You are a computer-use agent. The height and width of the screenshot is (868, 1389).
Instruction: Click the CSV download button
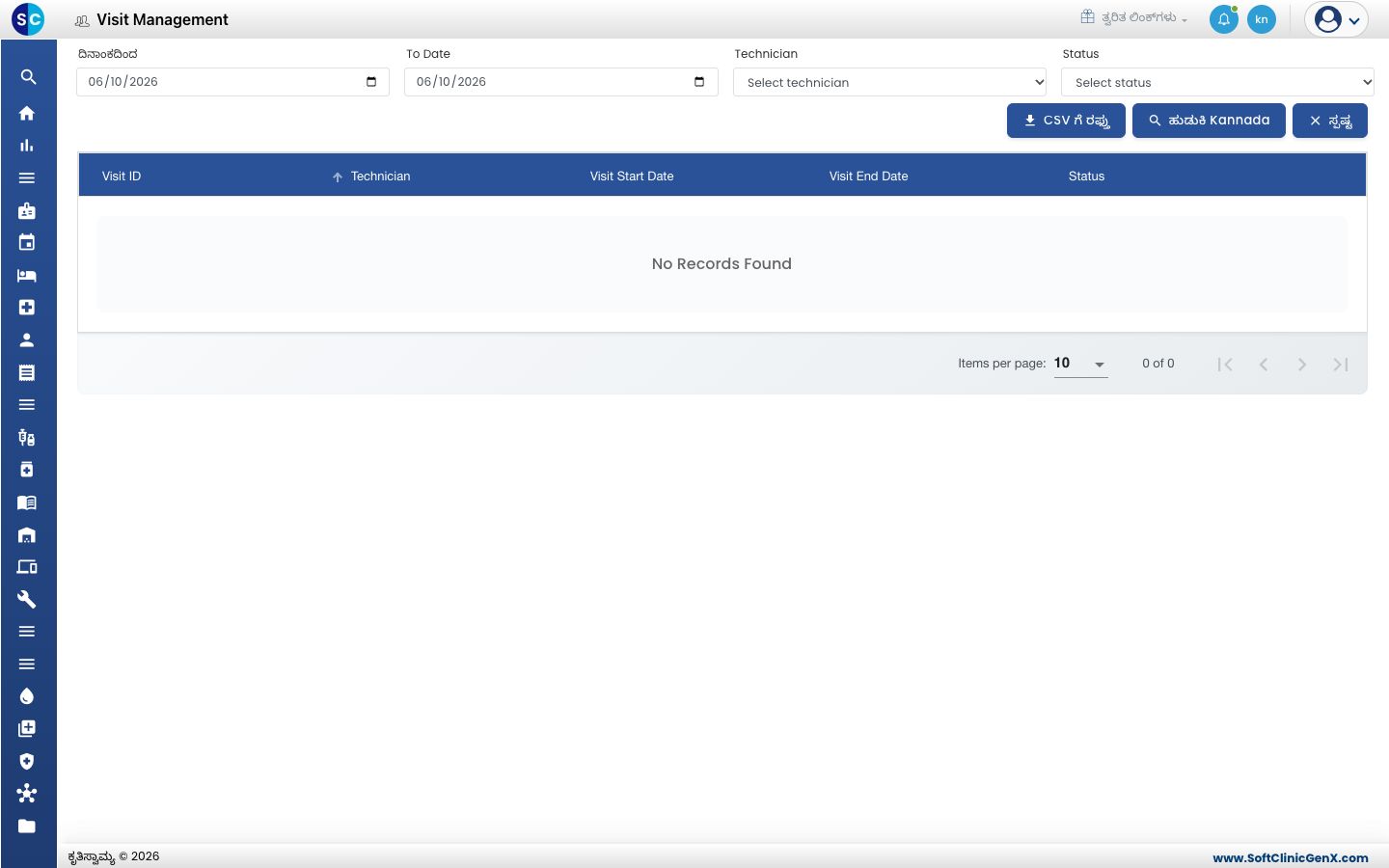coord(1066,121)
